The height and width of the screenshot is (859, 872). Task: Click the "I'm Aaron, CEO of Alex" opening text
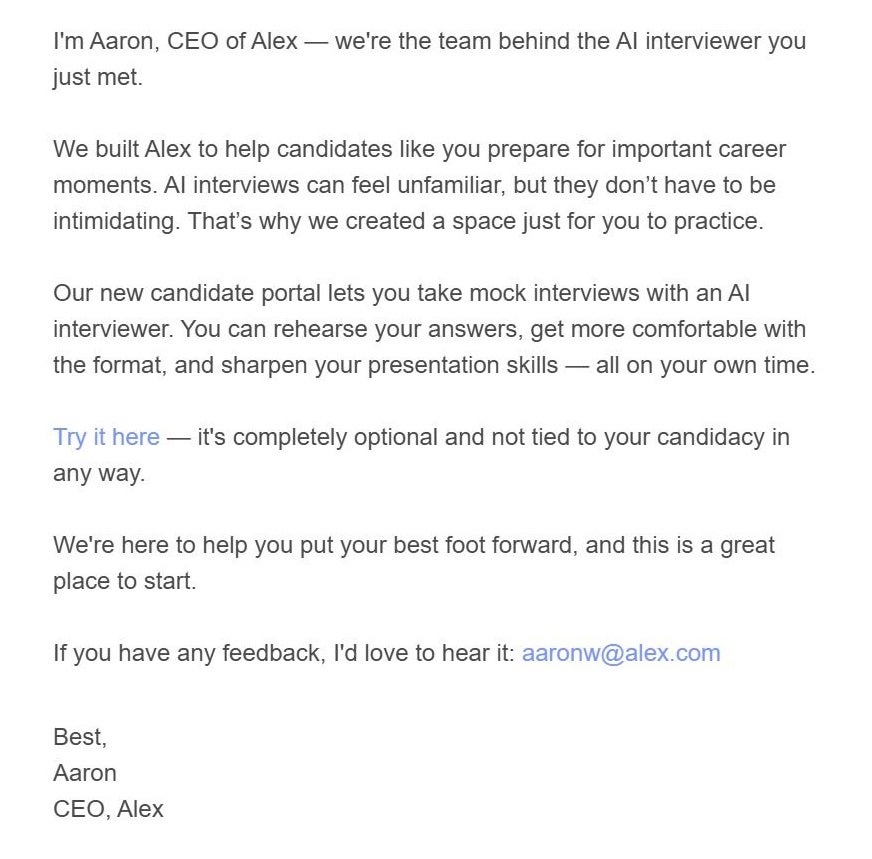coord(175,41)
